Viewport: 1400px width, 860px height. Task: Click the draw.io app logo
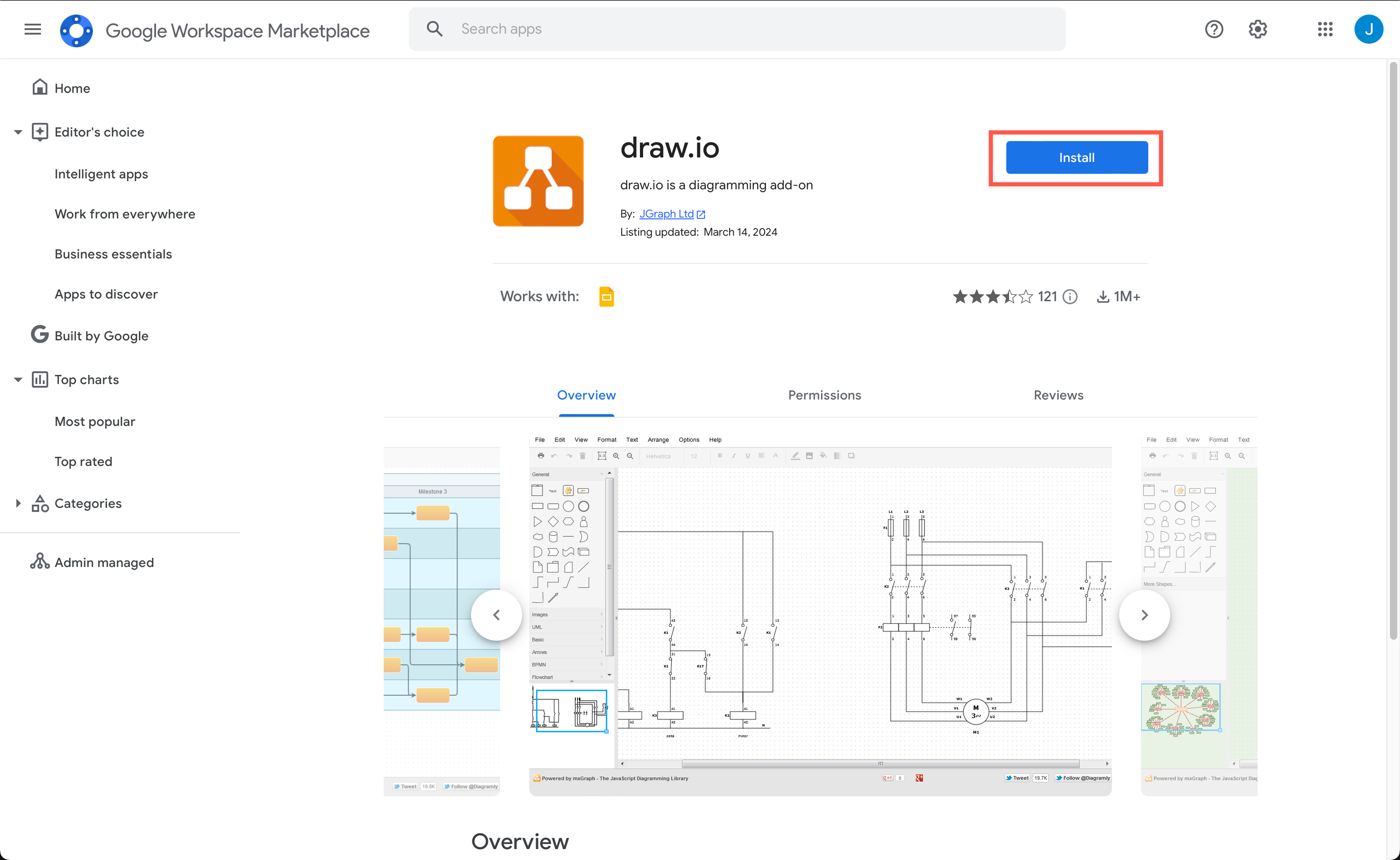(x=538, y=181)
